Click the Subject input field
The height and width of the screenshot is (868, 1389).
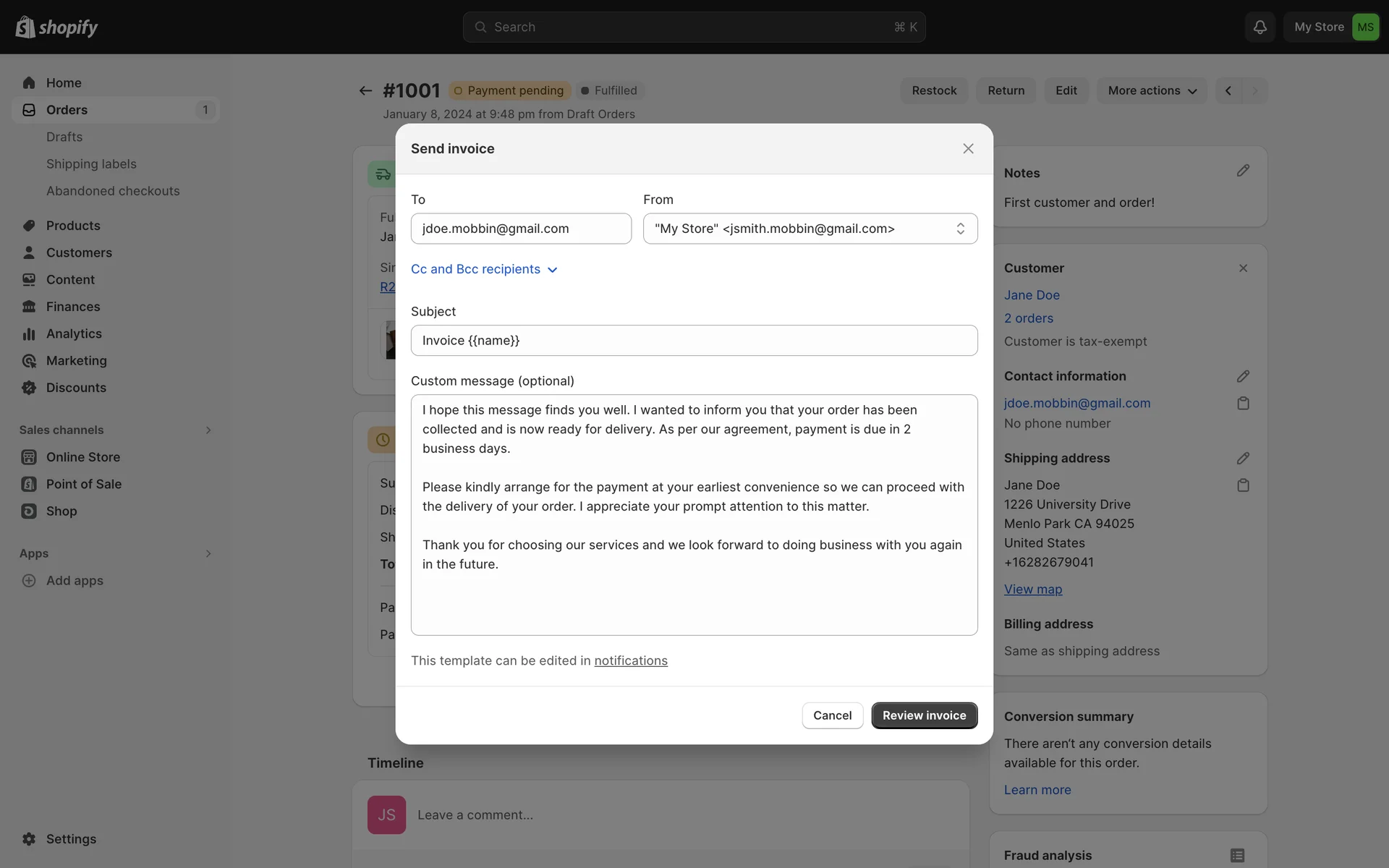click(694, 341)
